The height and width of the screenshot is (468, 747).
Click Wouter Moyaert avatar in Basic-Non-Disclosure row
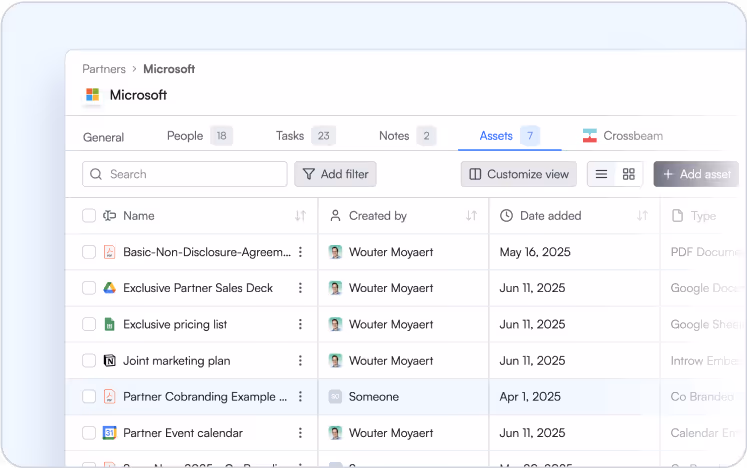(x=335, y=252)
